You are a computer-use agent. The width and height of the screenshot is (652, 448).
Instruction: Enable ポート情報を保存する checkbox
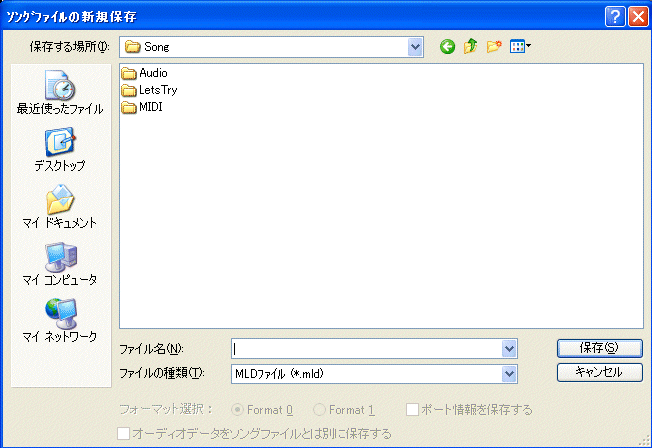click(412, 410)
